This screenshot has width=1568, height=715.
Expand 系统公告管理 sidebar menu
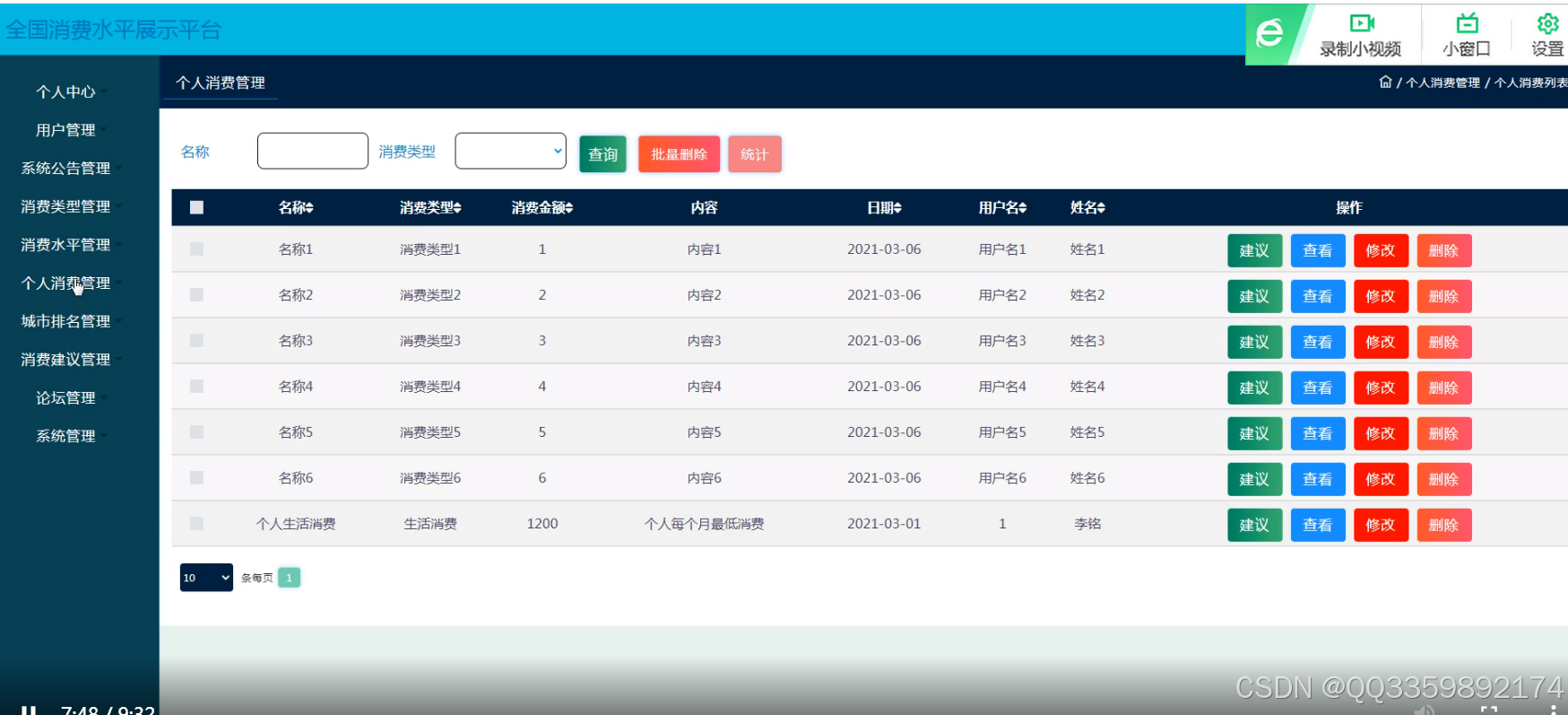pos(65,168)
